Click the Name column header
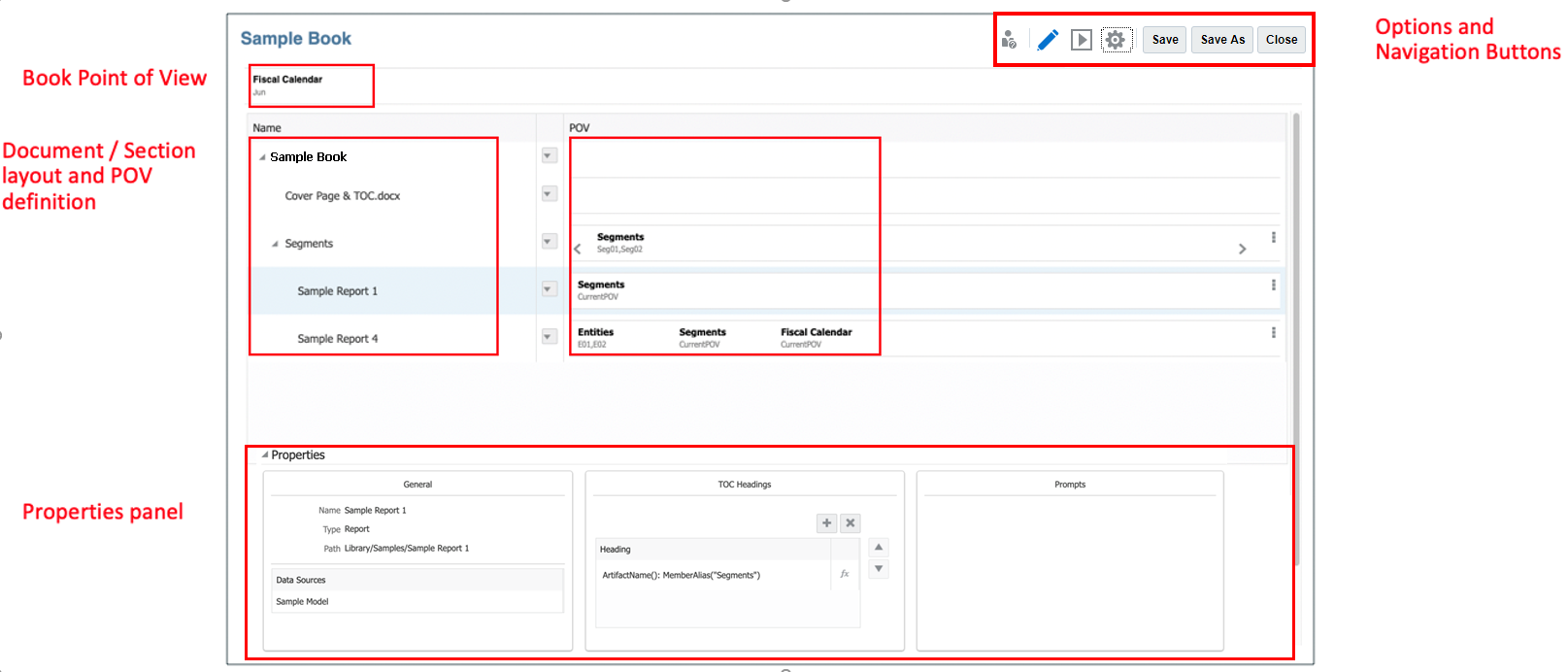This screenshot has height=672, width=1568. point(267,128)
